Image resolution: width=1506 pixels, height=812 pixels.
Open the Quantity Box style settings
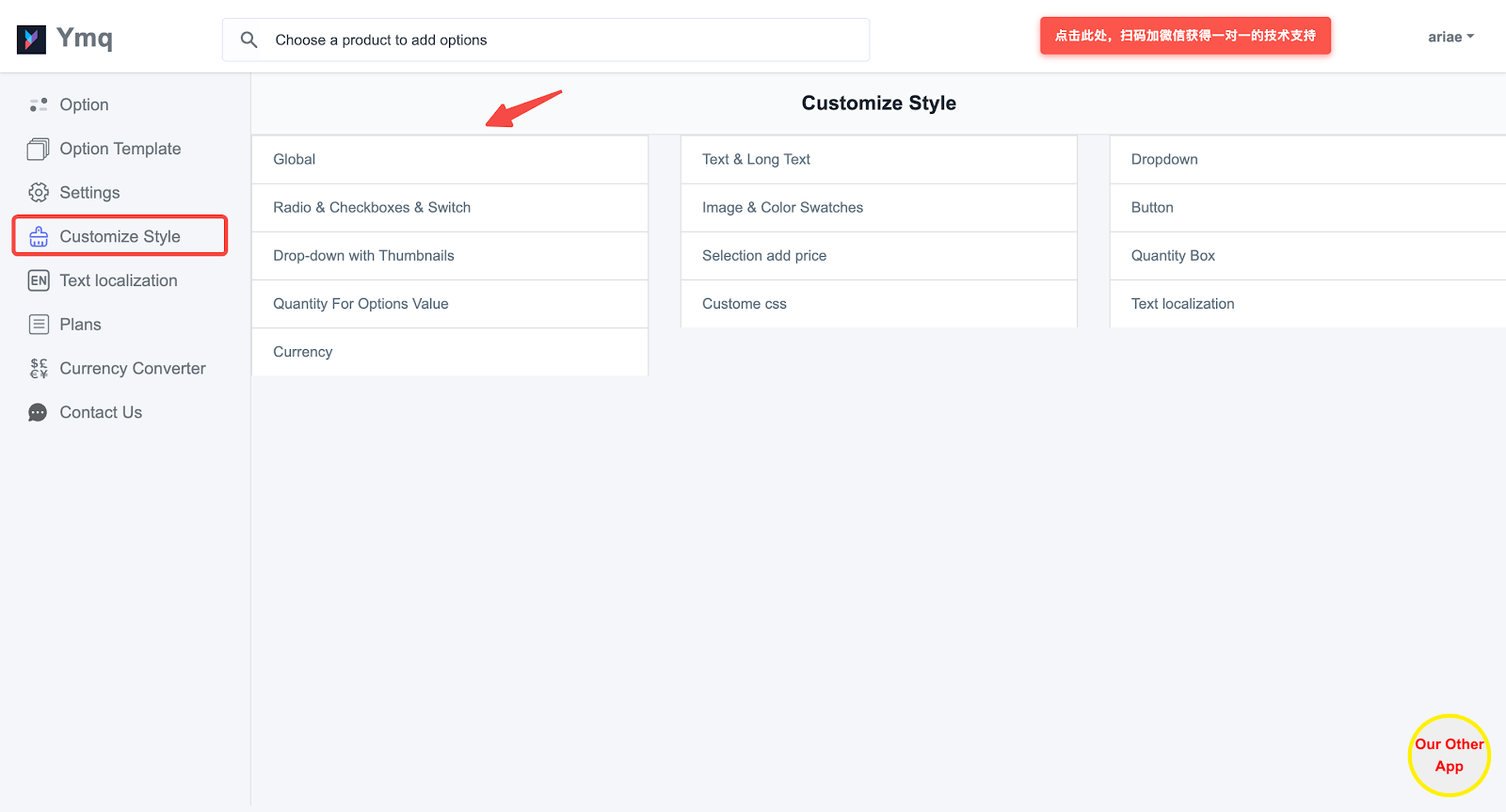pyautogui.click(x=1306, y=256)
